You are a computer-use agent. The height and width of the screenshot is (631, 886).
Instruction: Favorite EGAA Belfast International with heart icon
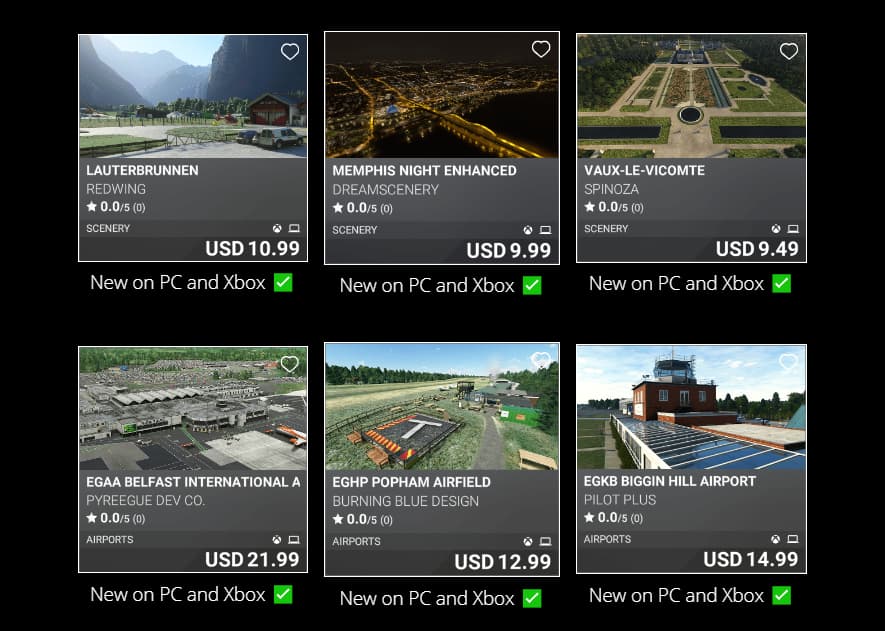(289, 364)
